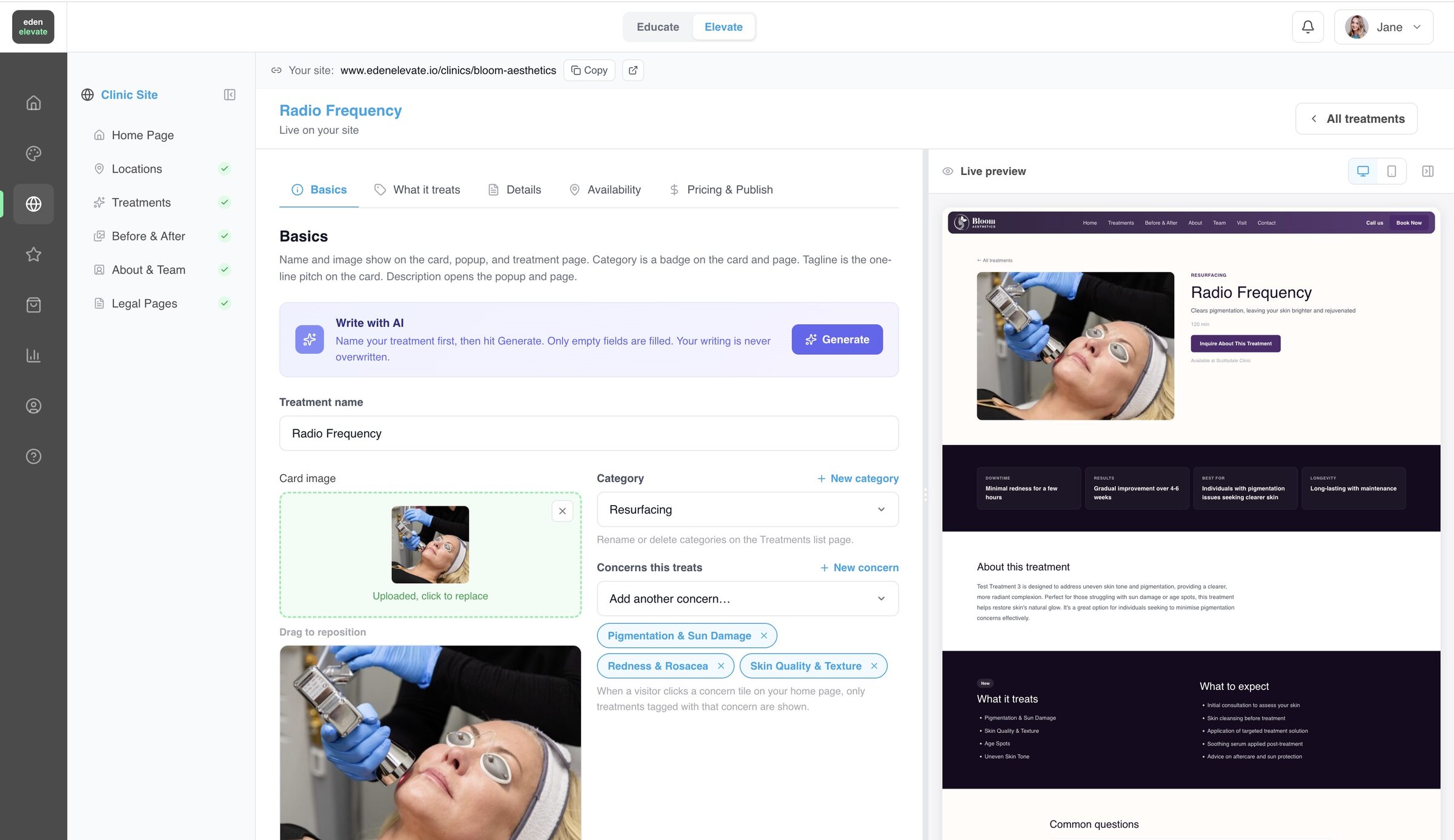Click the Treatment name input field
The height and width of the screenshot is (840, 1454).
click(x=589, y=433)
